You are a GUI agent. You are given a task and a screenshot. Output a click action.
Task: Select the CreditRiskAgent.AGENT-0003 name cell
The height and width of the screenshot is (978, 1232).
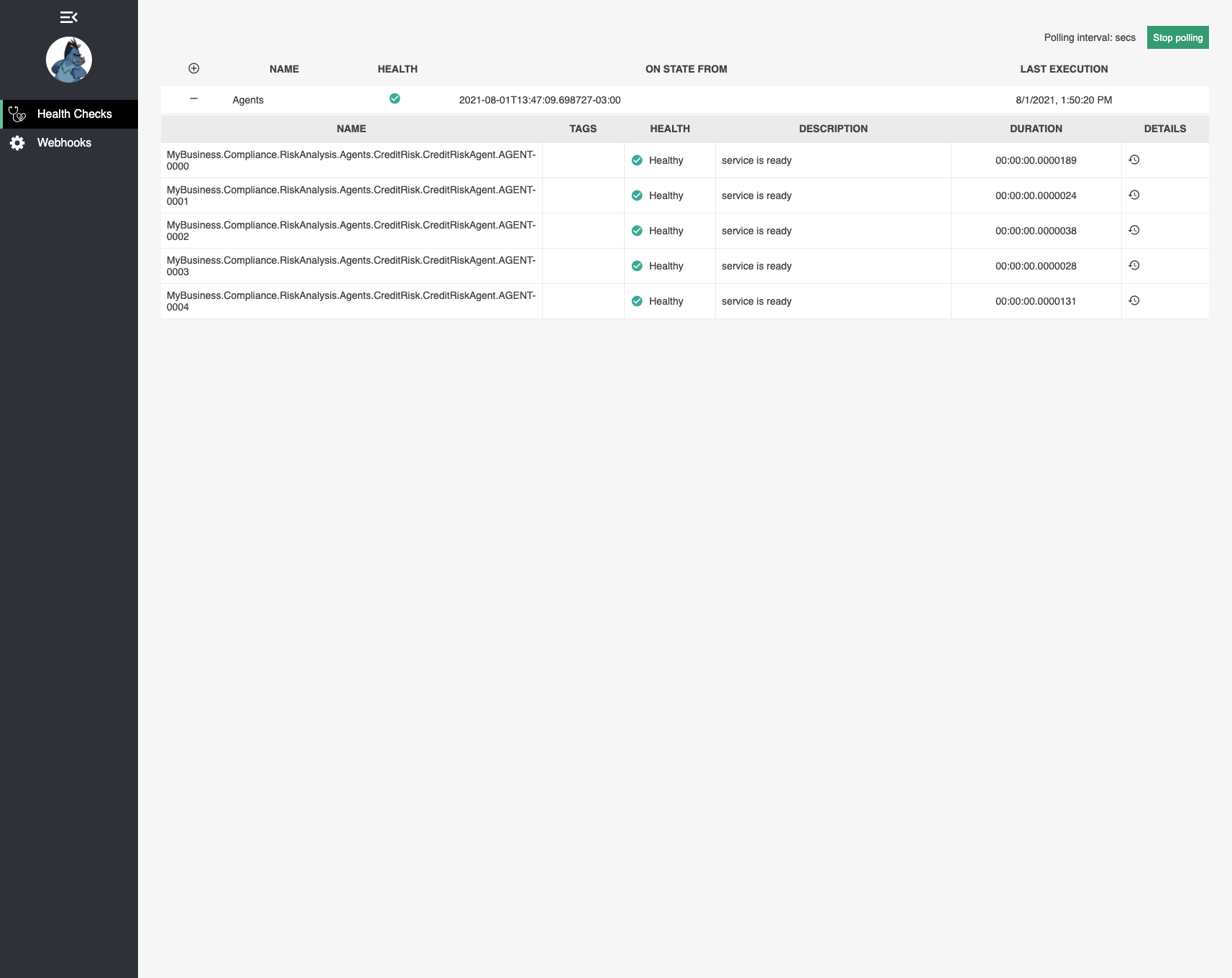coord(351,266)
